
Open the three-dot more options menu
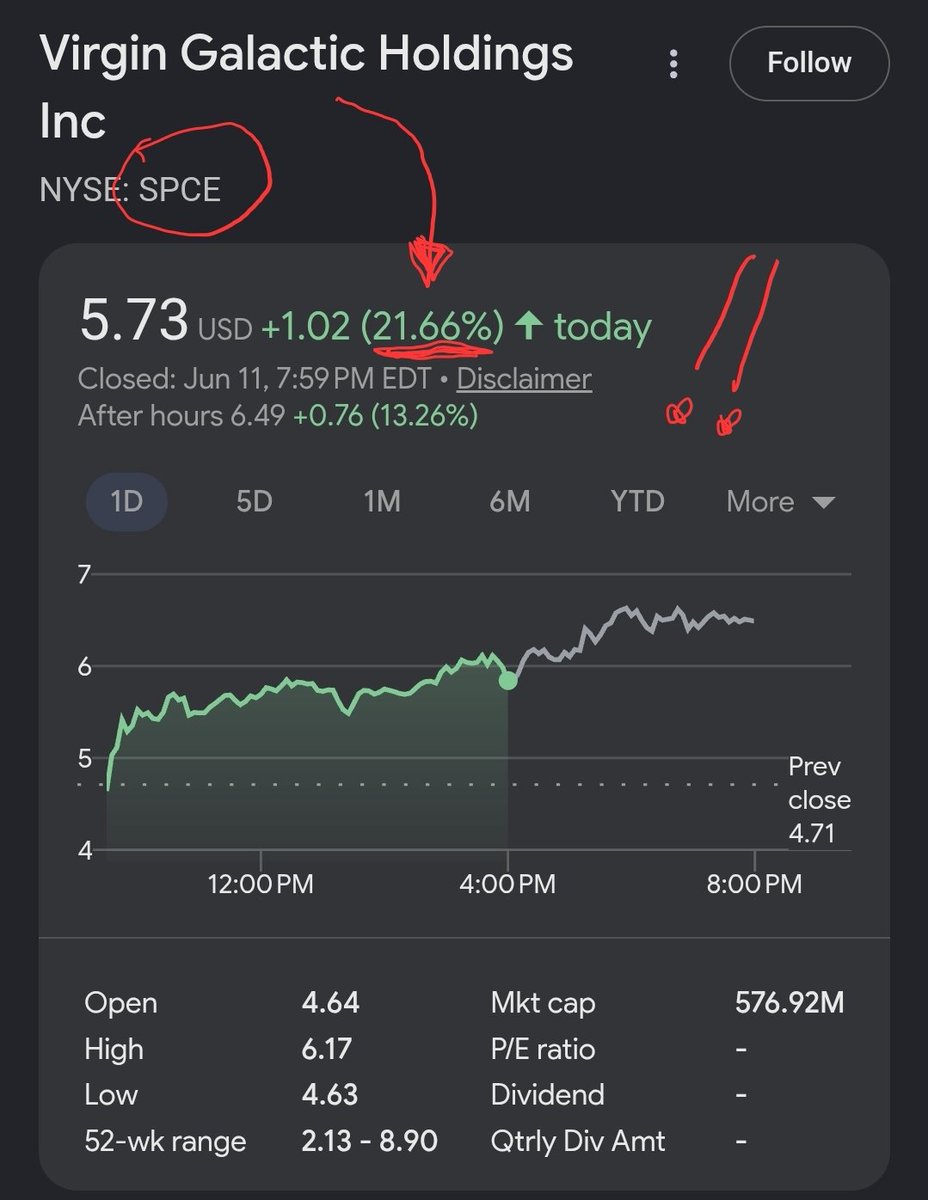(x=674, y=64)
